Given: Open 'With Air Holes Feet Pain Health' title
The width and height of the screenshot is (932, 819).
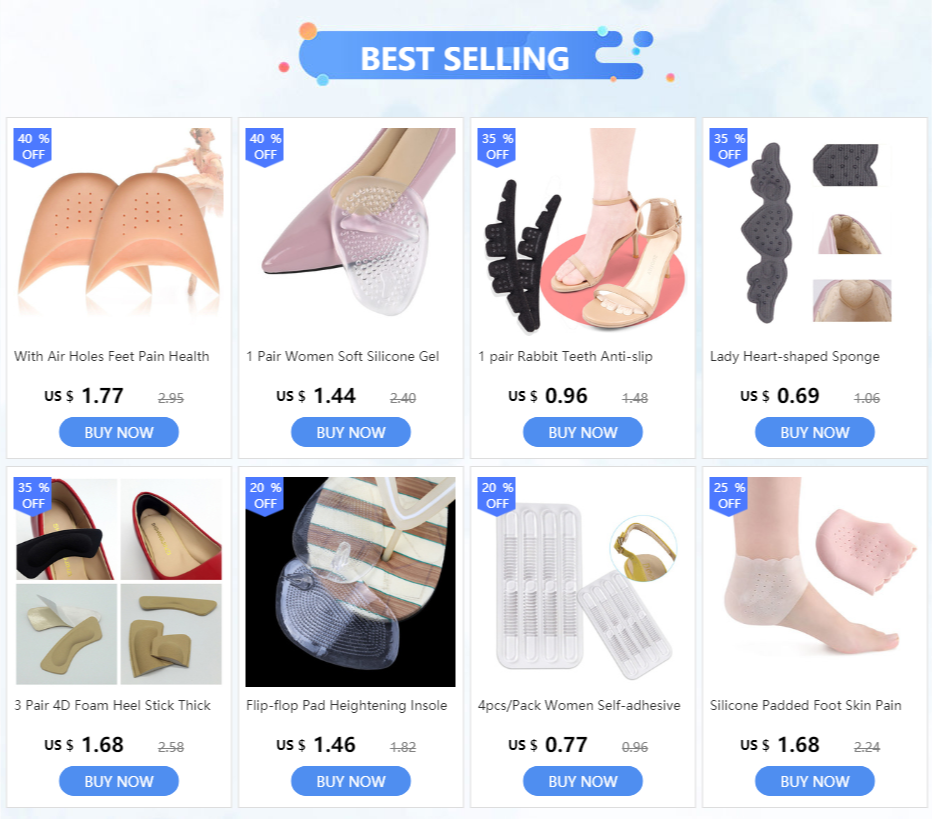Looking at the screenshot, I should tap(112, 357).
